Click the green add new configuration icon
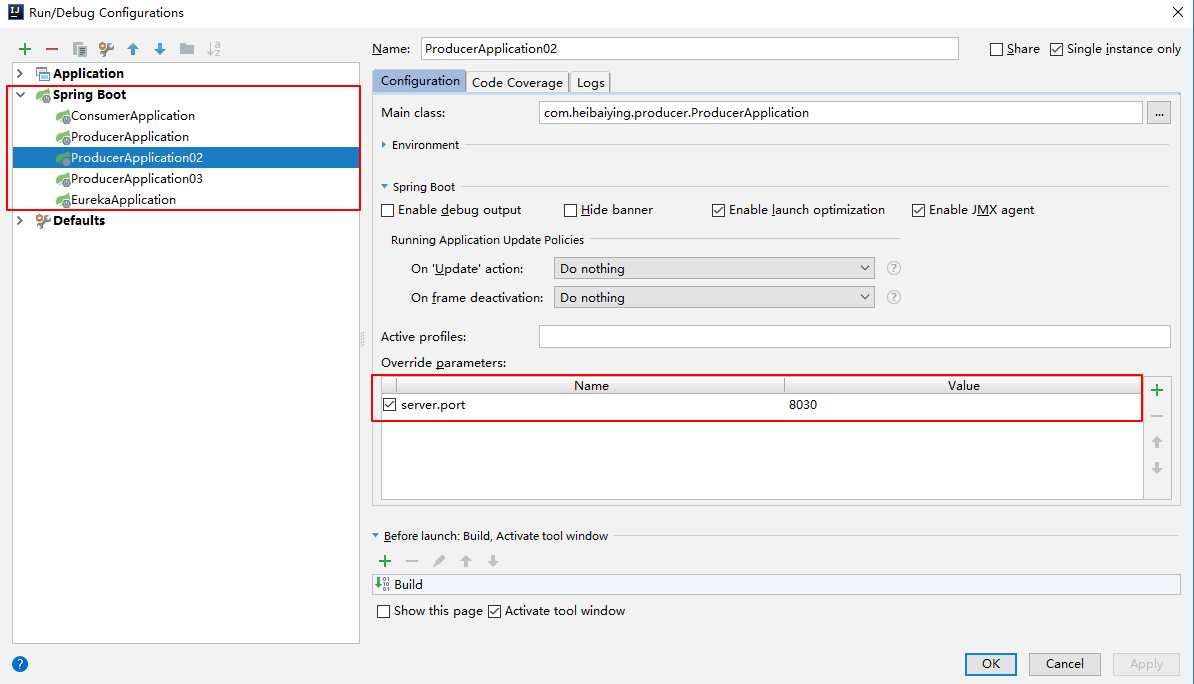The height and width of the screenshot is (684, 1194). (x=25, y=49)
